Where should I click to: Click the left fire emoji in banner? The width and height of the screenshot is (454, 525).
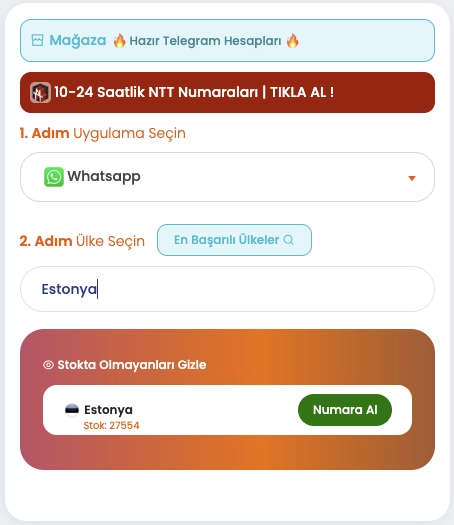(119, 41)
